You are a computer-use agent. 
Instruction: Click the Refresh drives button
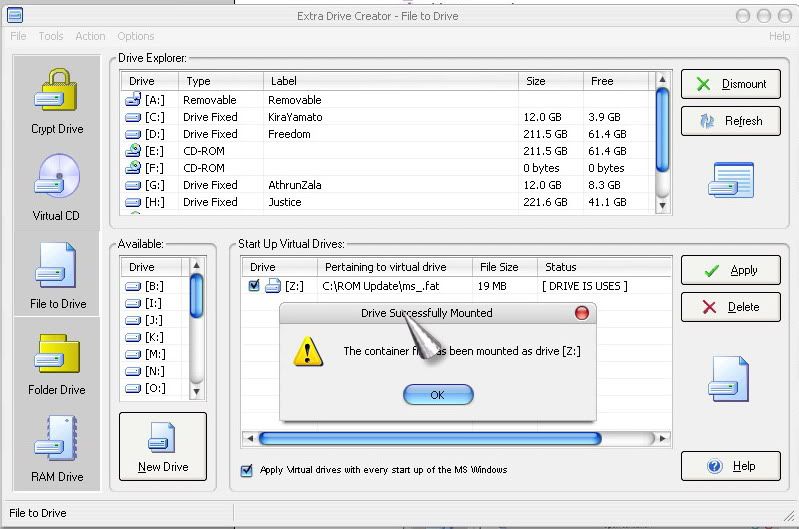[730, 121]
